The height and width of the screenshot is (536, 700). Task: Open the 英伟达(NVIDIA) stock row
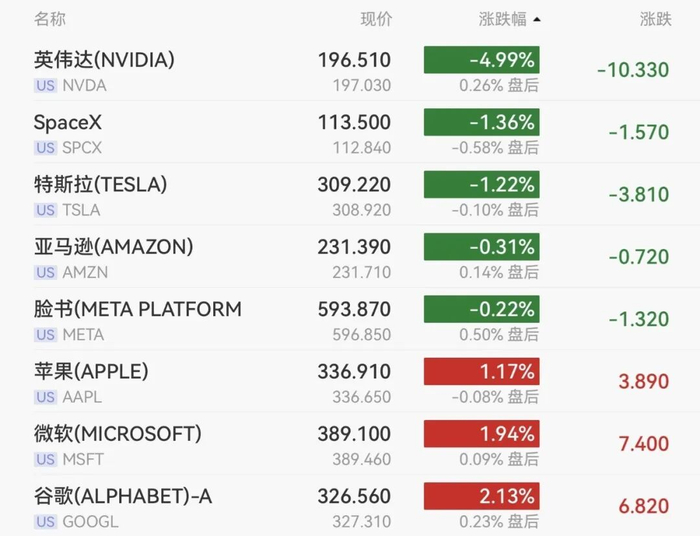tap(350, 70)
